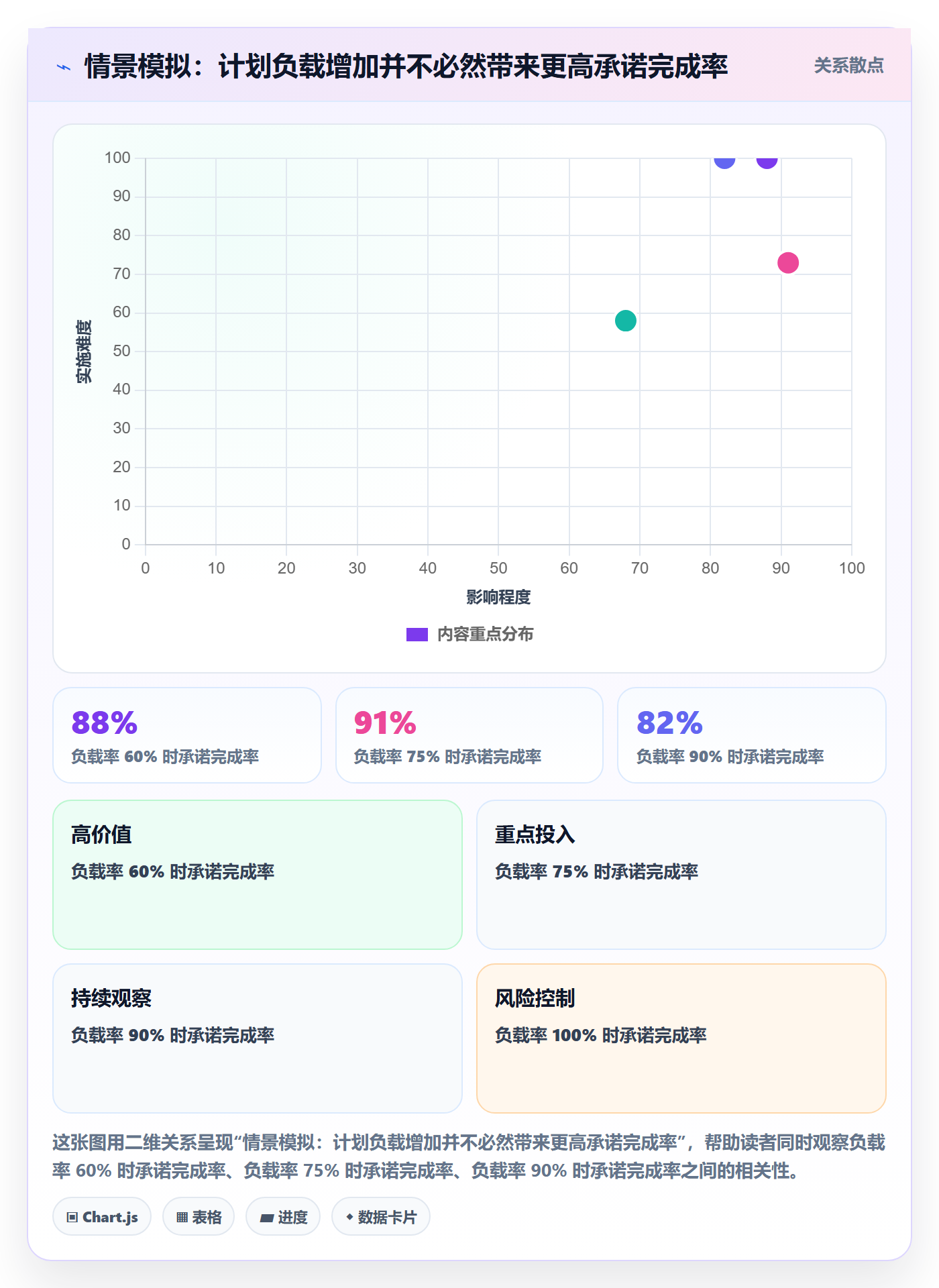
Task: Click text 负载率 60% 时承诺完成率 under 88%
Action: (x=165, y=757)
